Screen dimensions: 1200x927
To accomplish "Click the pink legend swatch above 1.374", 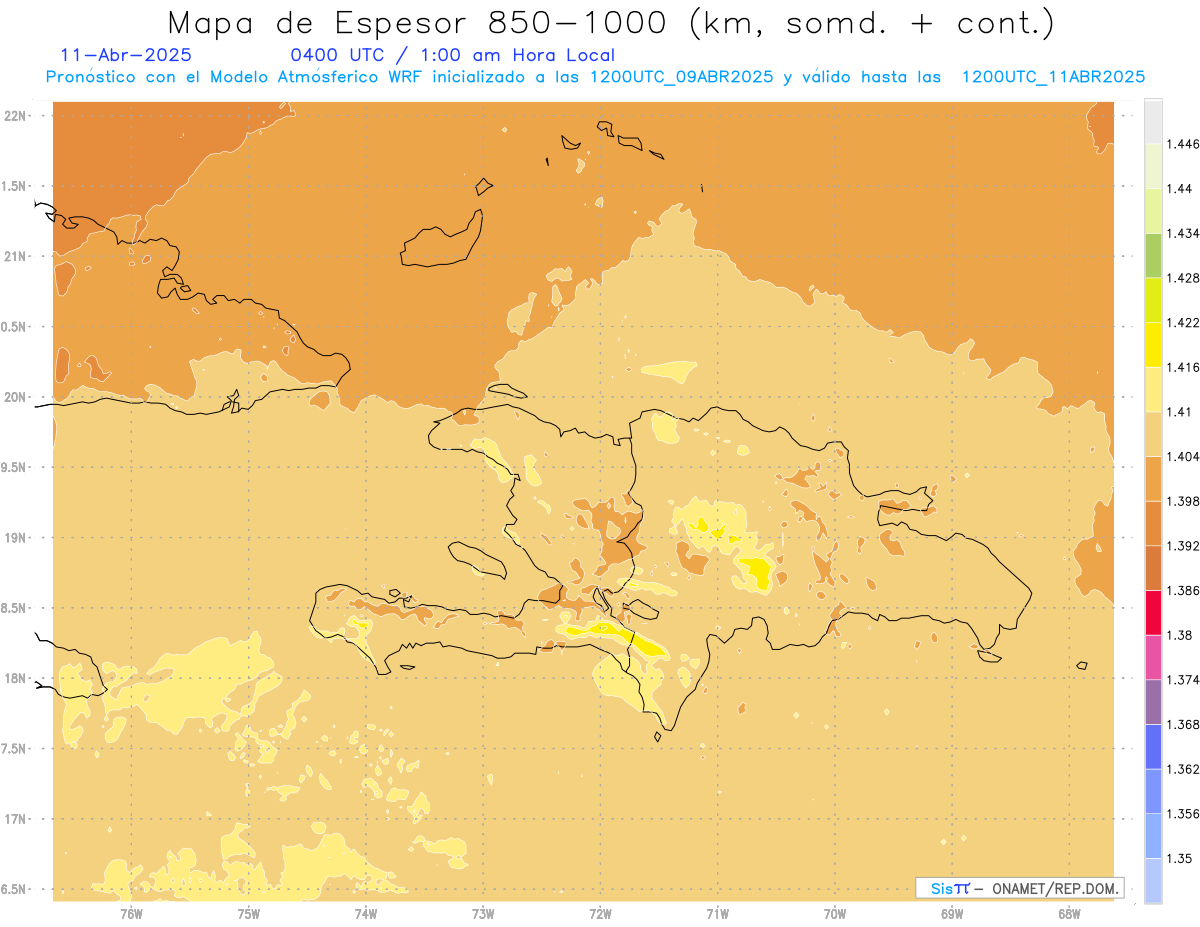I will pos(1153,657).
